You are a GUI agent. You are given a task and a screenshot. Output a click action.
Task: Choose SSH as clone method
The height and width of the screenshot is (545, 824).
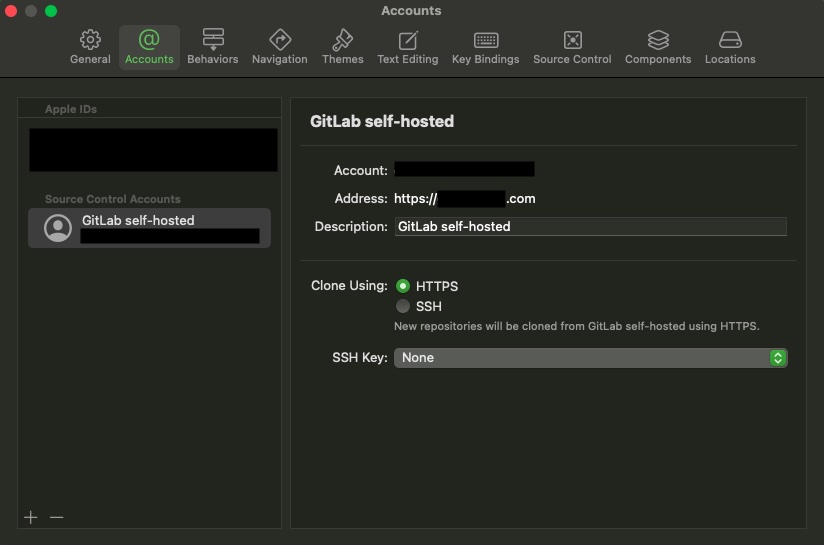click(x=403, y=306)
